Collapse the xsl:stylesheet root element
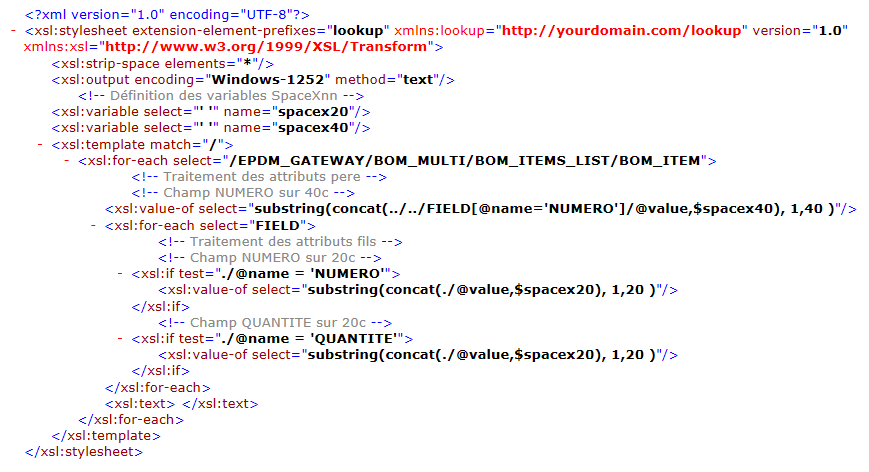This screenshot has width=869, height=472. [12, 32]
